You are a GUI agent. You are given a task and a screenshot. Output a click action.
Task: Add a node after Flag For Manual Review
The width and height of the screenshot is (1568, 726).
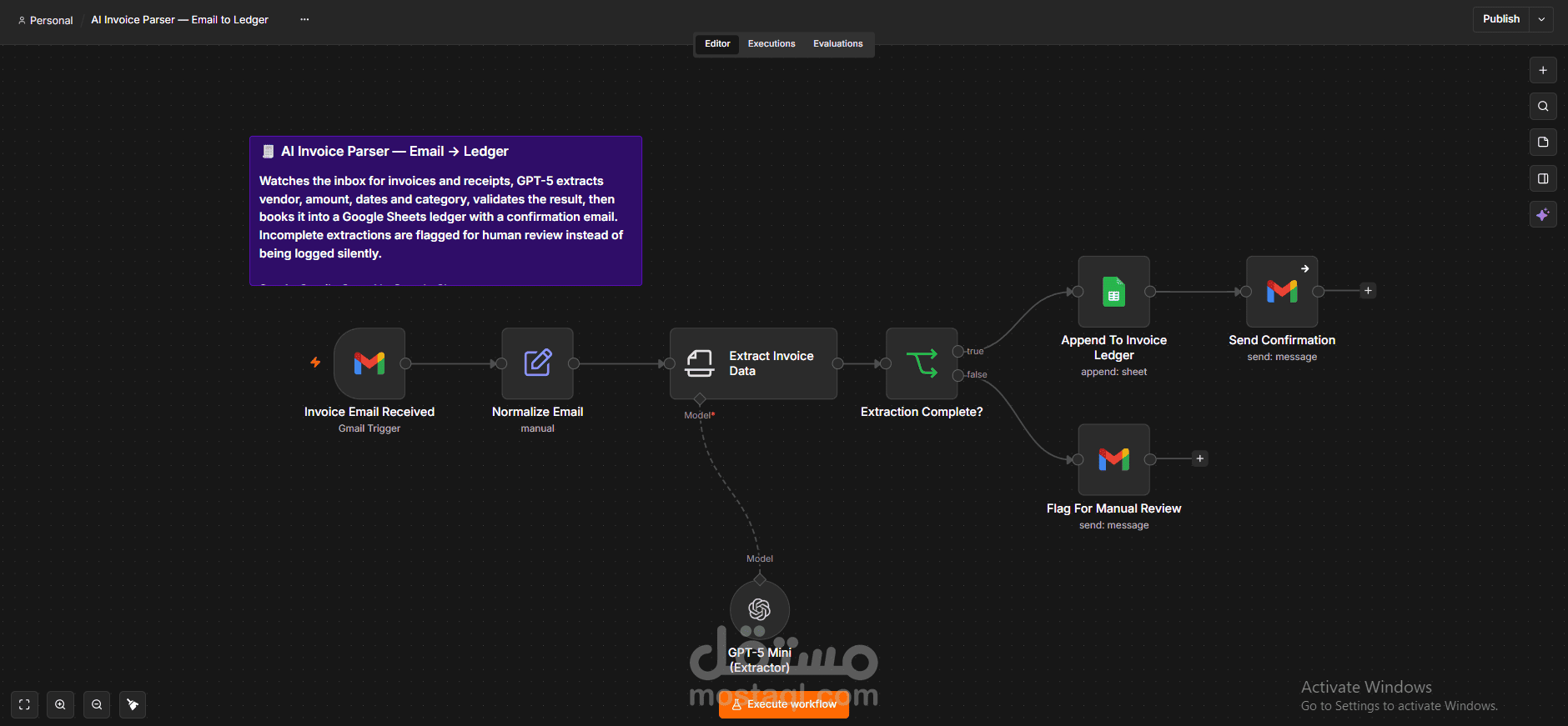tap(1200, 458)
